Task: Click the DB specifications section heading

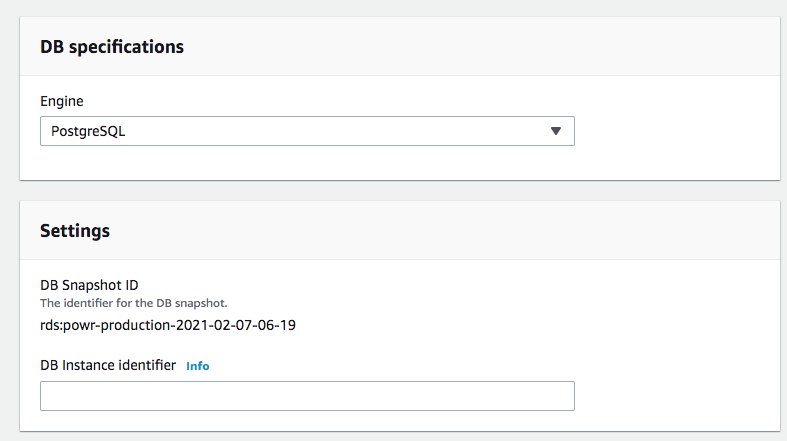Action: 111,47
